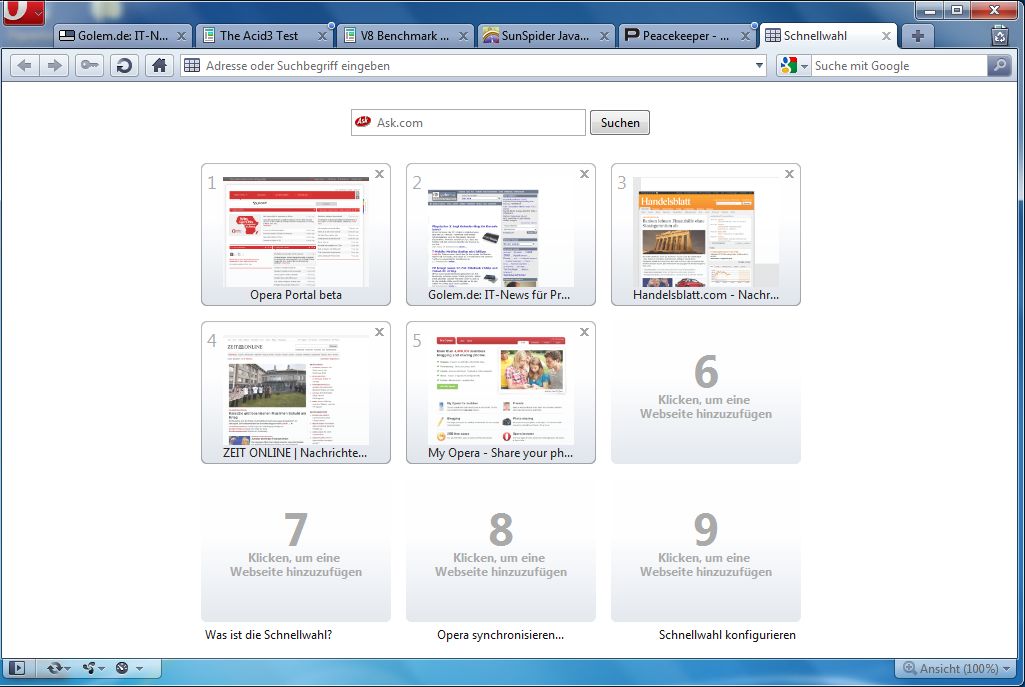Click the password wand key icon
This screenshot has height=687, width=1025.
(90, 66)
